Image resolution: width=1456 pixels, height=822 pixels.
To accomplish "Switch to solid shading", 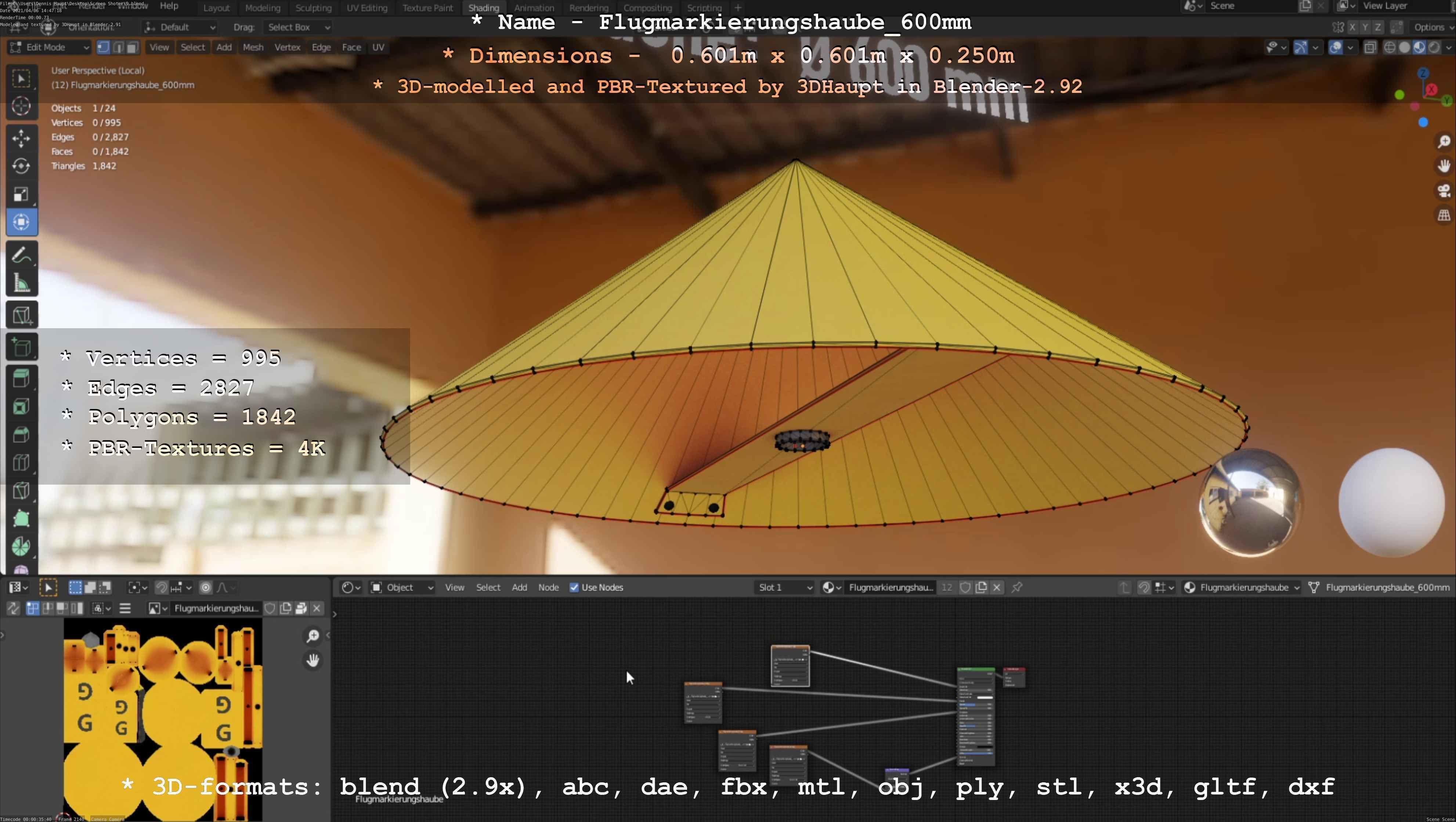I will point(1405,47).
